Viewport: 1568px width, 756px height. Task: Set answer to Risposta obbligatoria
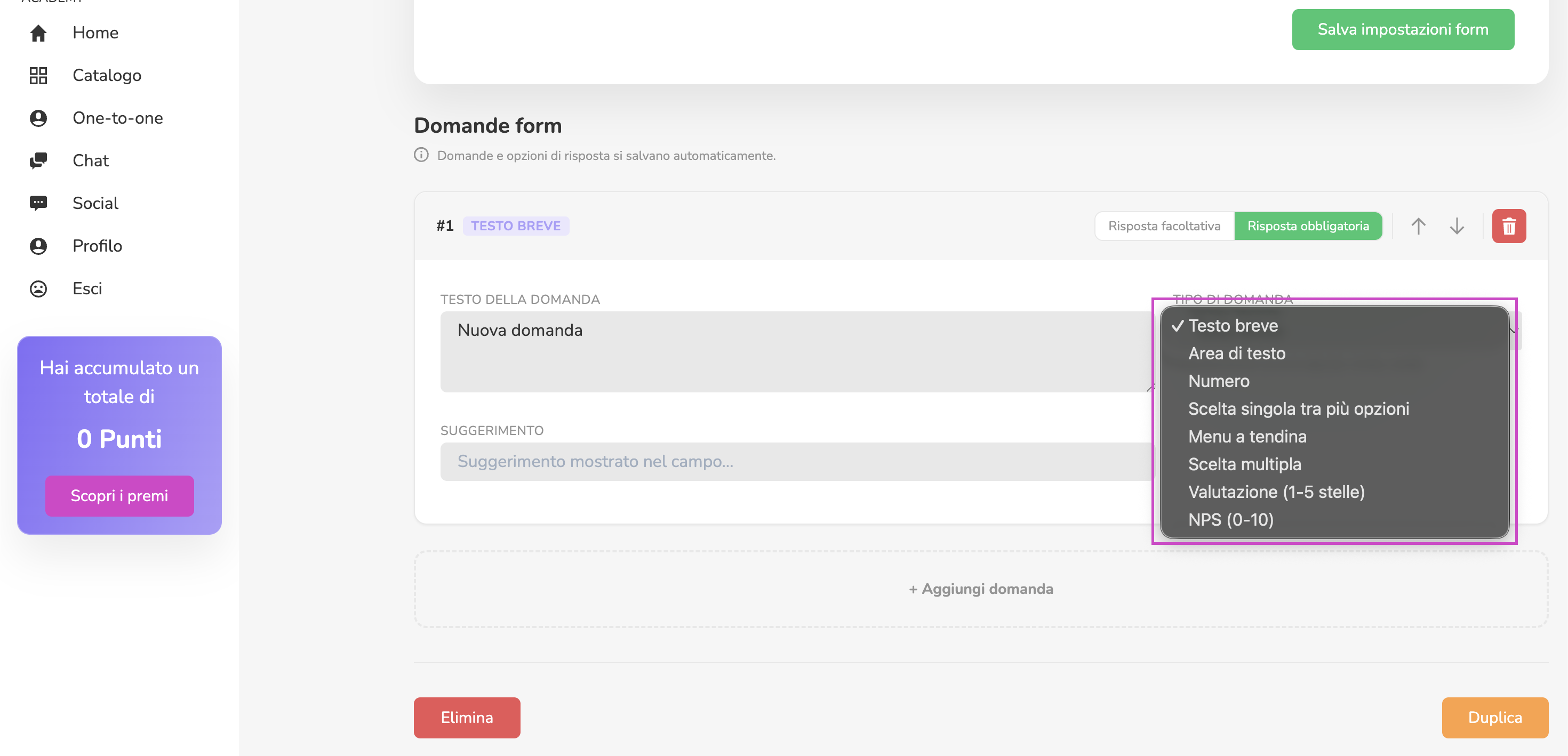coord(1308,227)
